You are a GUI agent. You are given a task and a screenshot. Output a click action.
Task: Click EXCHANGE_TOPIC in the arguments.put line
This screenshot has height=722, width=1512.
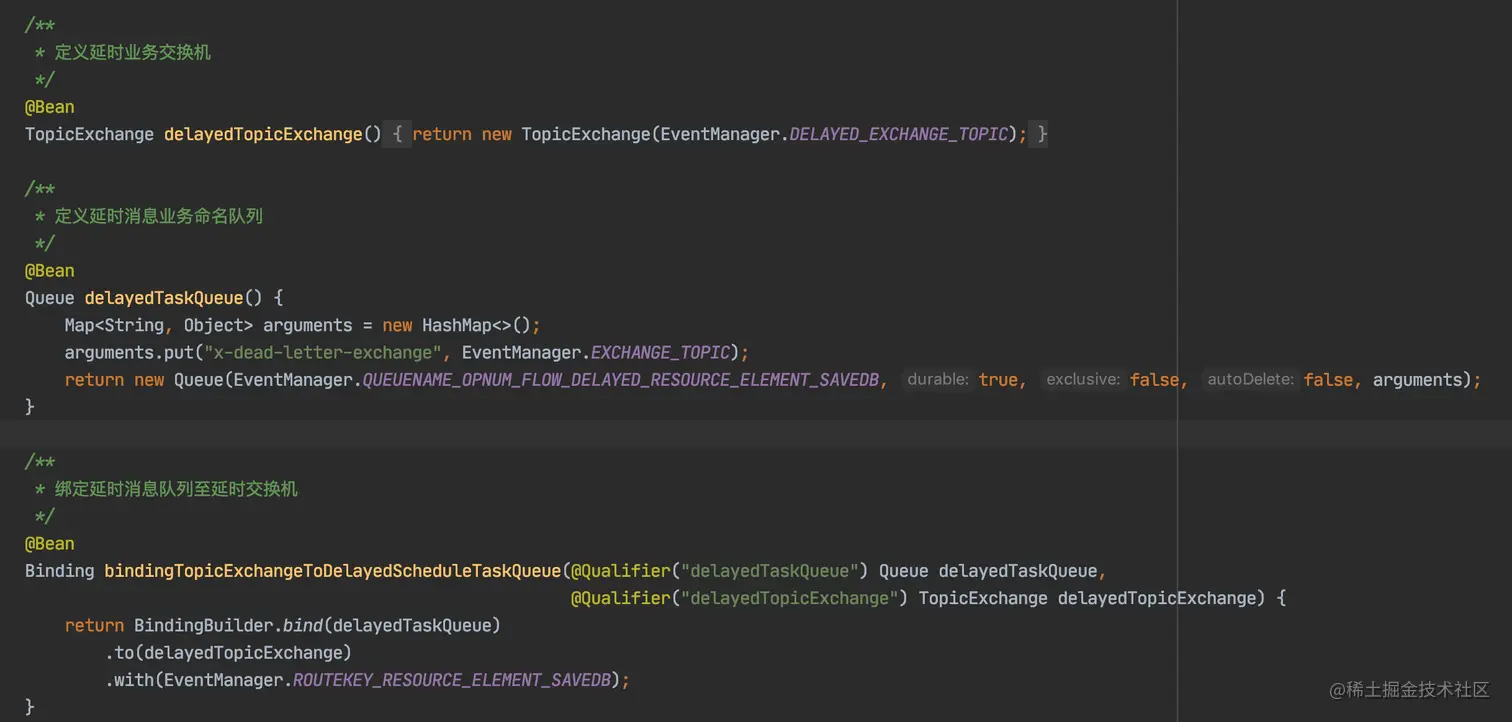coord(660,353)
